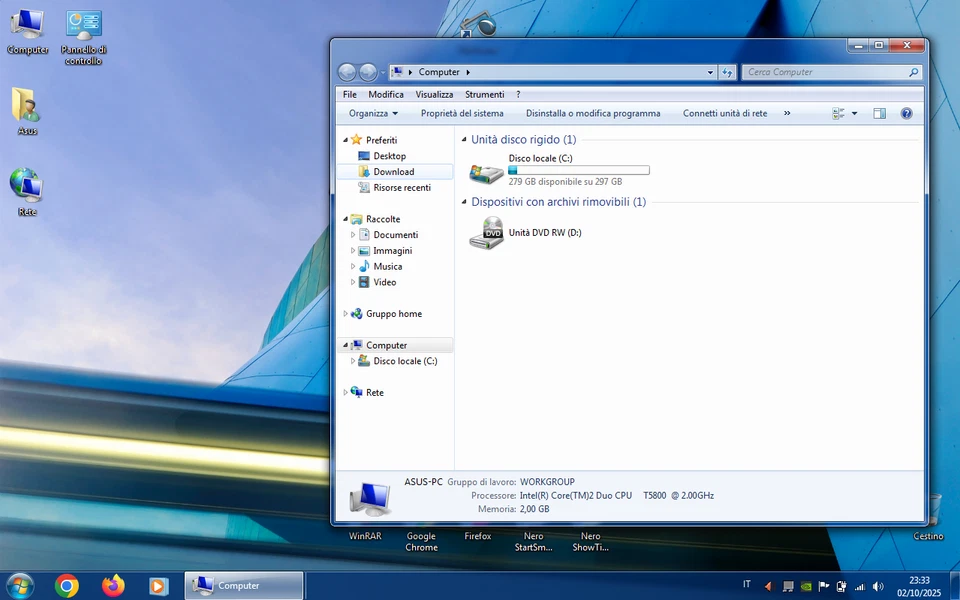The image size is (960, 600).
Task: Click the Back navigation arrow button
Action: [347, 72]
